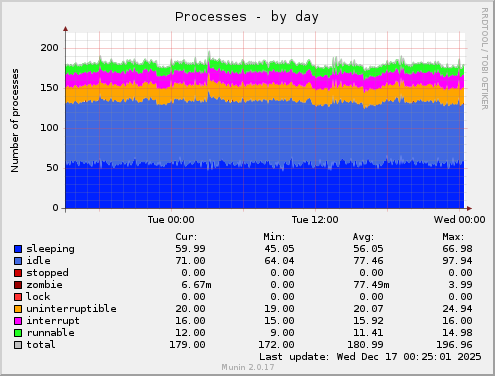
Task: Click the 'Cur:' column header
Action: coord(186,237)
